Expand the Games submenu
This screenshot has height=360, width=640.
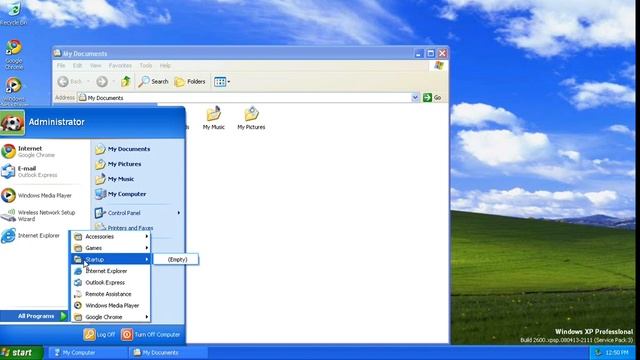coord(111,248)
